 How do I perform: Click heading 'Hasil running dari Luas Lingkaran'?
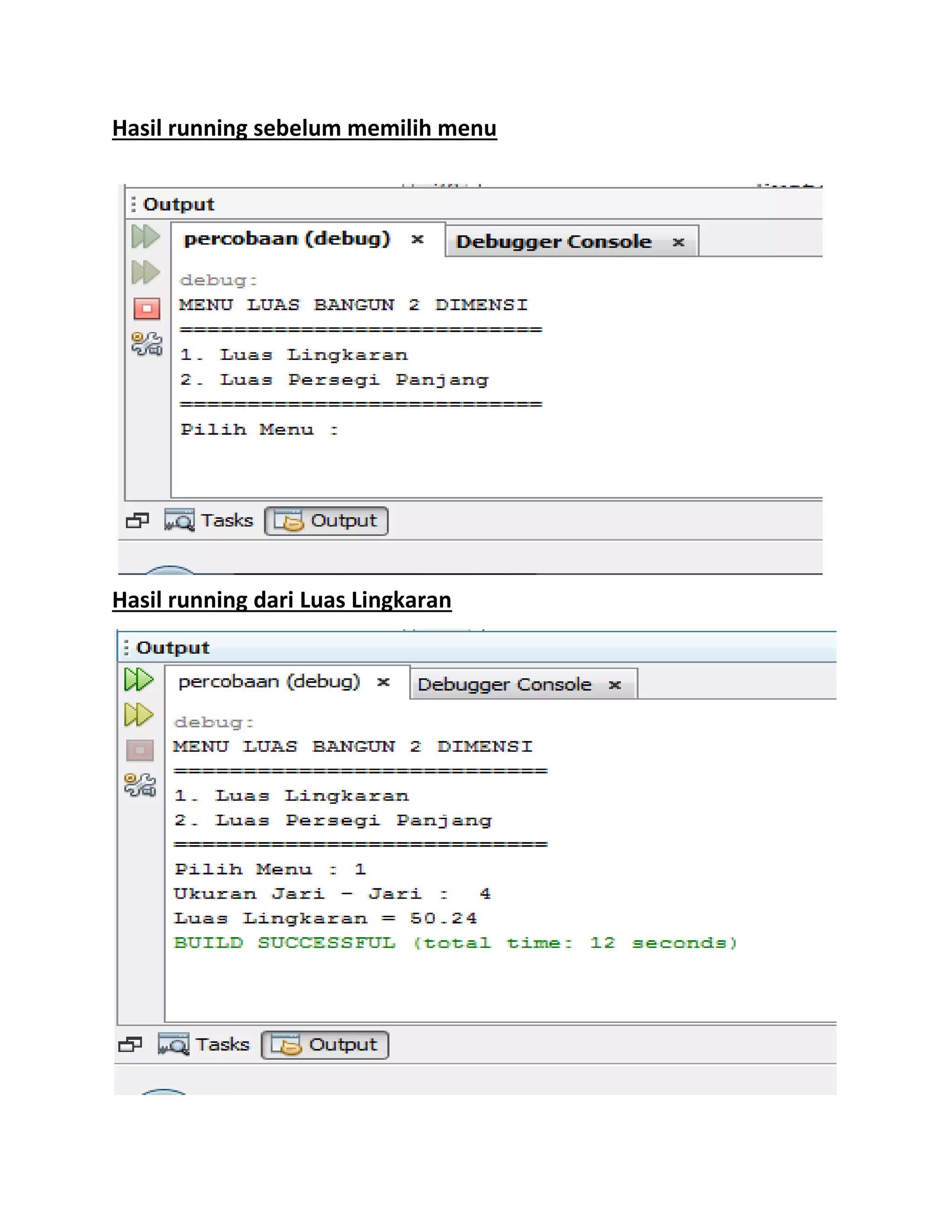(x=282, y=600)
